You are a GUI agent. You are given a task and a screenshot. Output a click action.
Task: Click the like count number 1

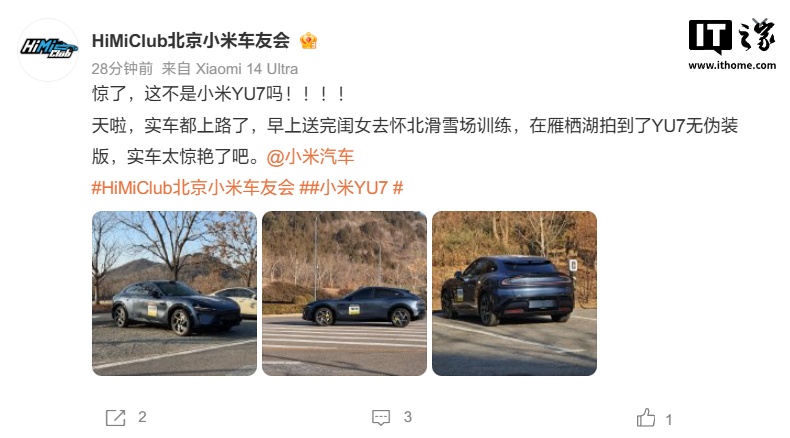pos(669,419)
